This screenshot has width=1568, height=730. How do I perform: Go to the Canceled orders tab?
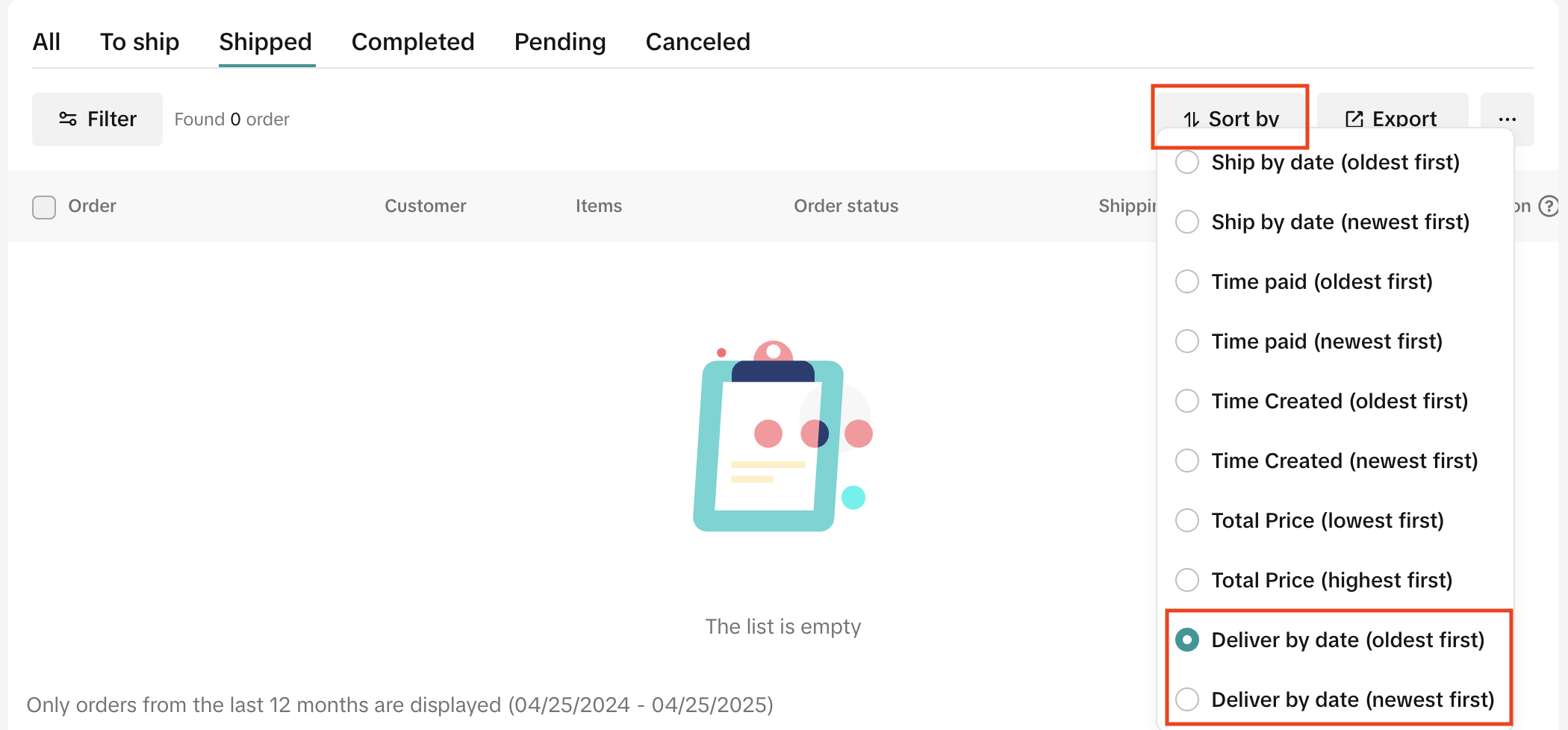[697, 42]
